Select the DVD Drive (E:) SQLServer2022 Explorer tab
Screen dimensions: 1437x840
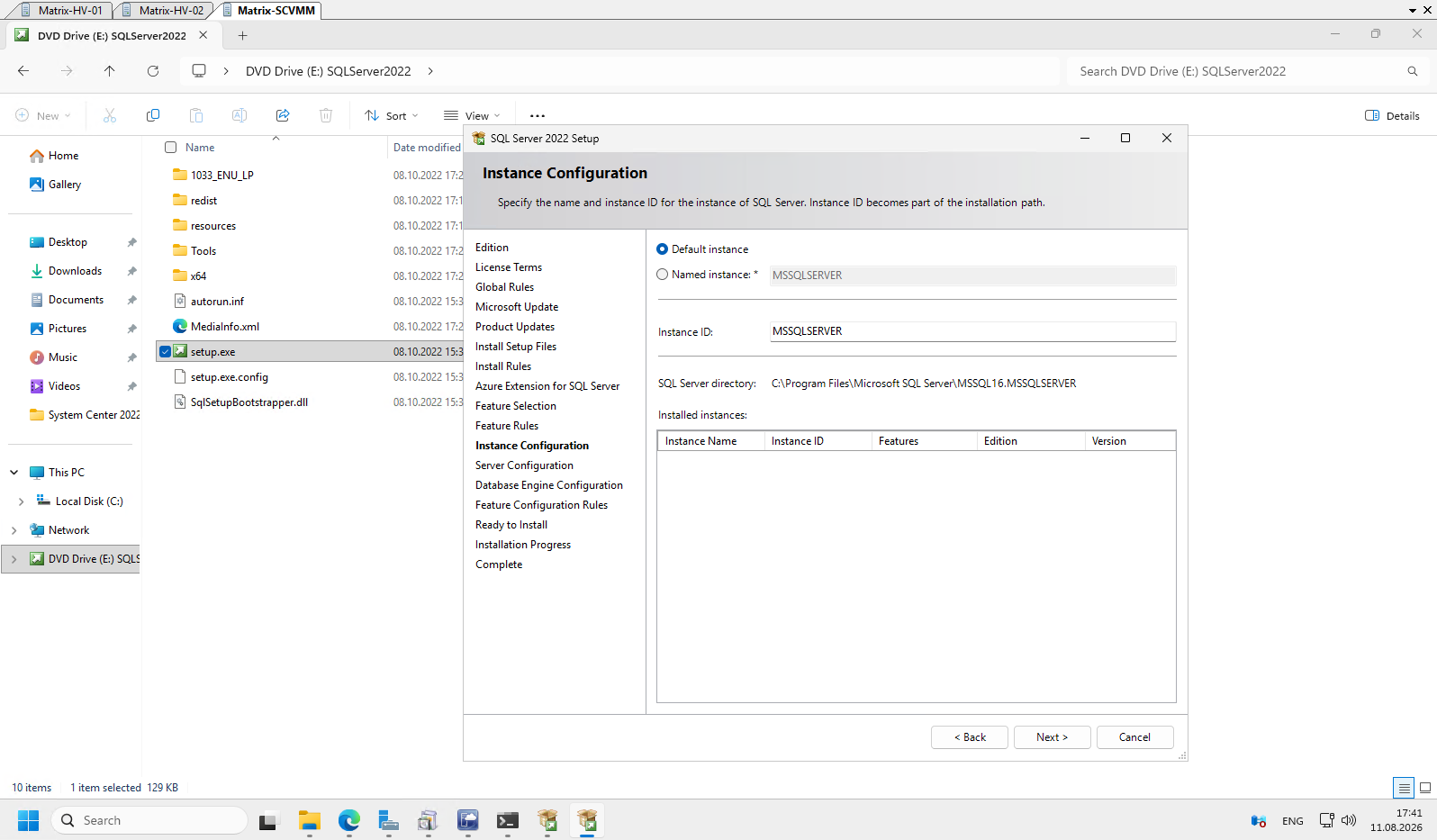pyautogui.click(x=112, y=36)
